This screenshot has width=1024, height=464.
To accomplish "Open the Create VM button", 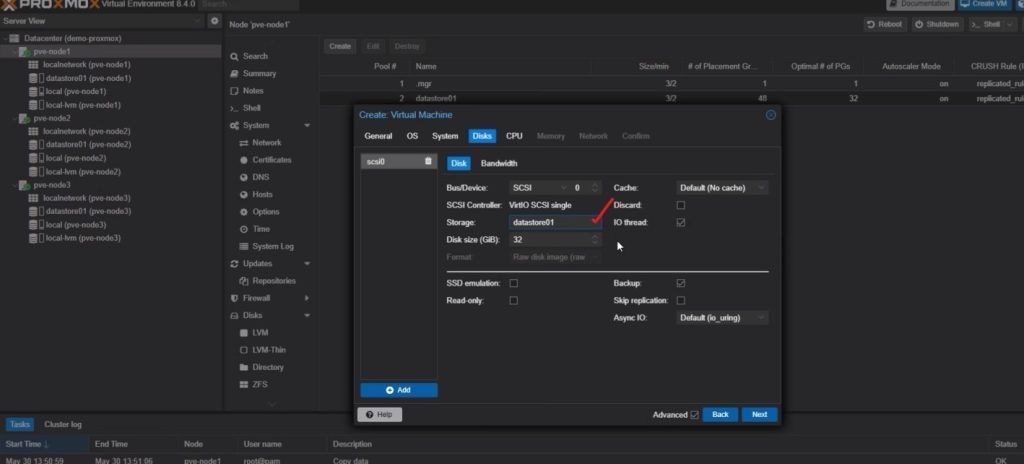I will (x=984, y=4).
